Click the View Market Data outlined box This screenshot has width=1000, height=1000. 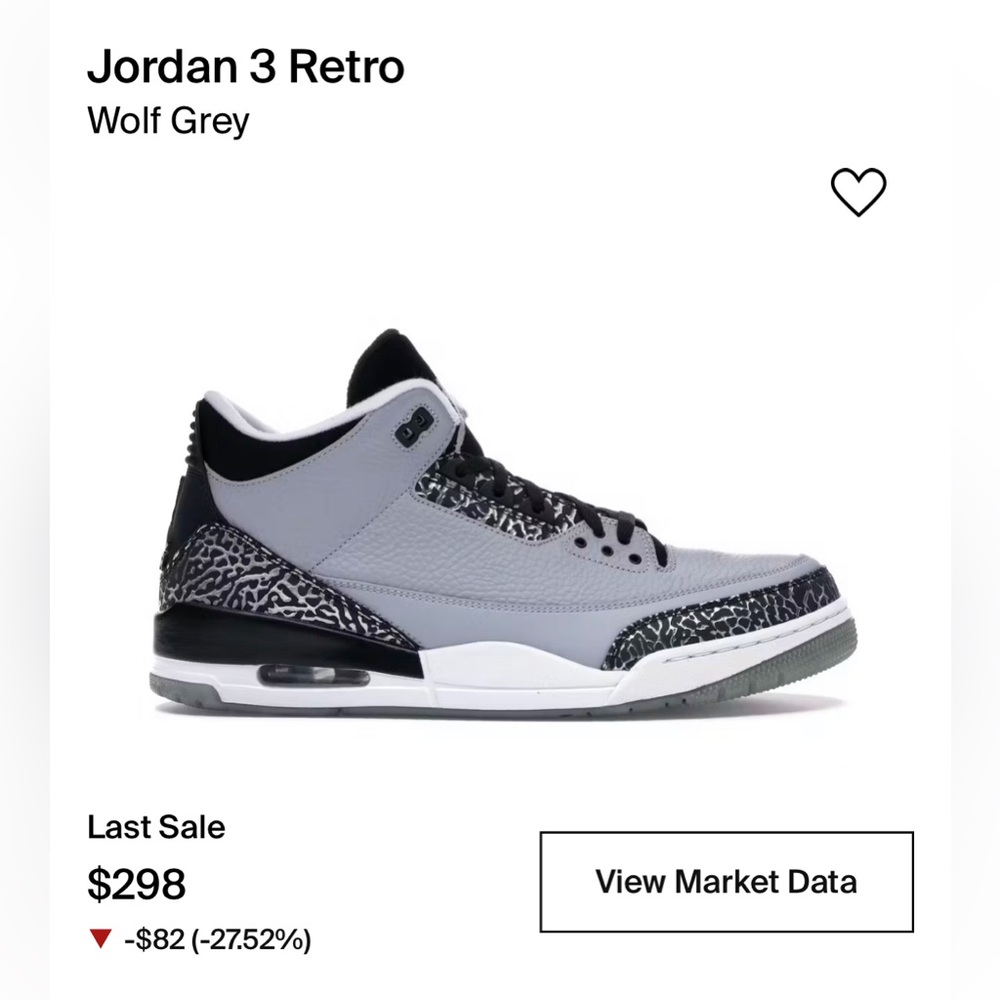tap(727, 881)
